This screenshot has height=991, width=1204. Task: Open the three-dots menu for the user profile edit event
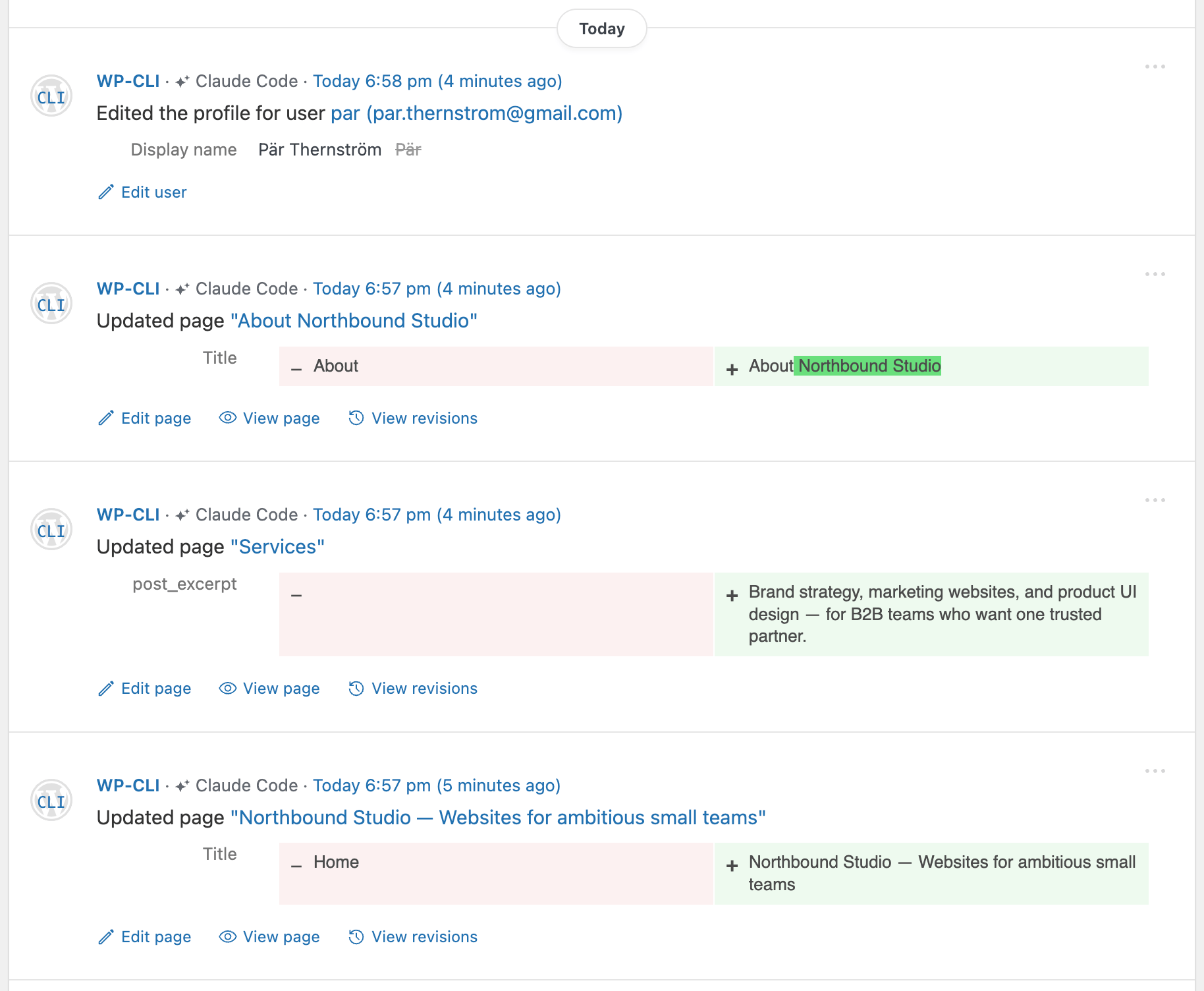coord(1155,67)
